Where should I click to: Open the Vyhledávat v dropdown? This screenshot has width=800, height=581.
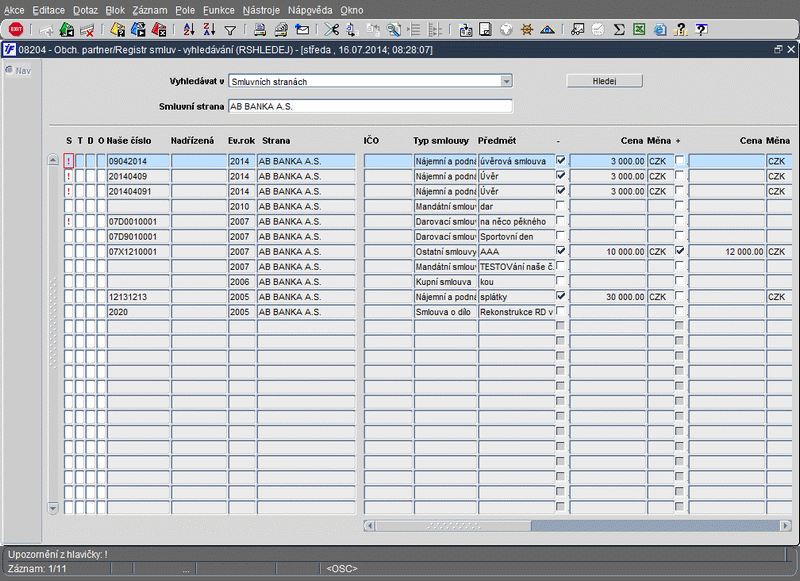tap(506, 81)
